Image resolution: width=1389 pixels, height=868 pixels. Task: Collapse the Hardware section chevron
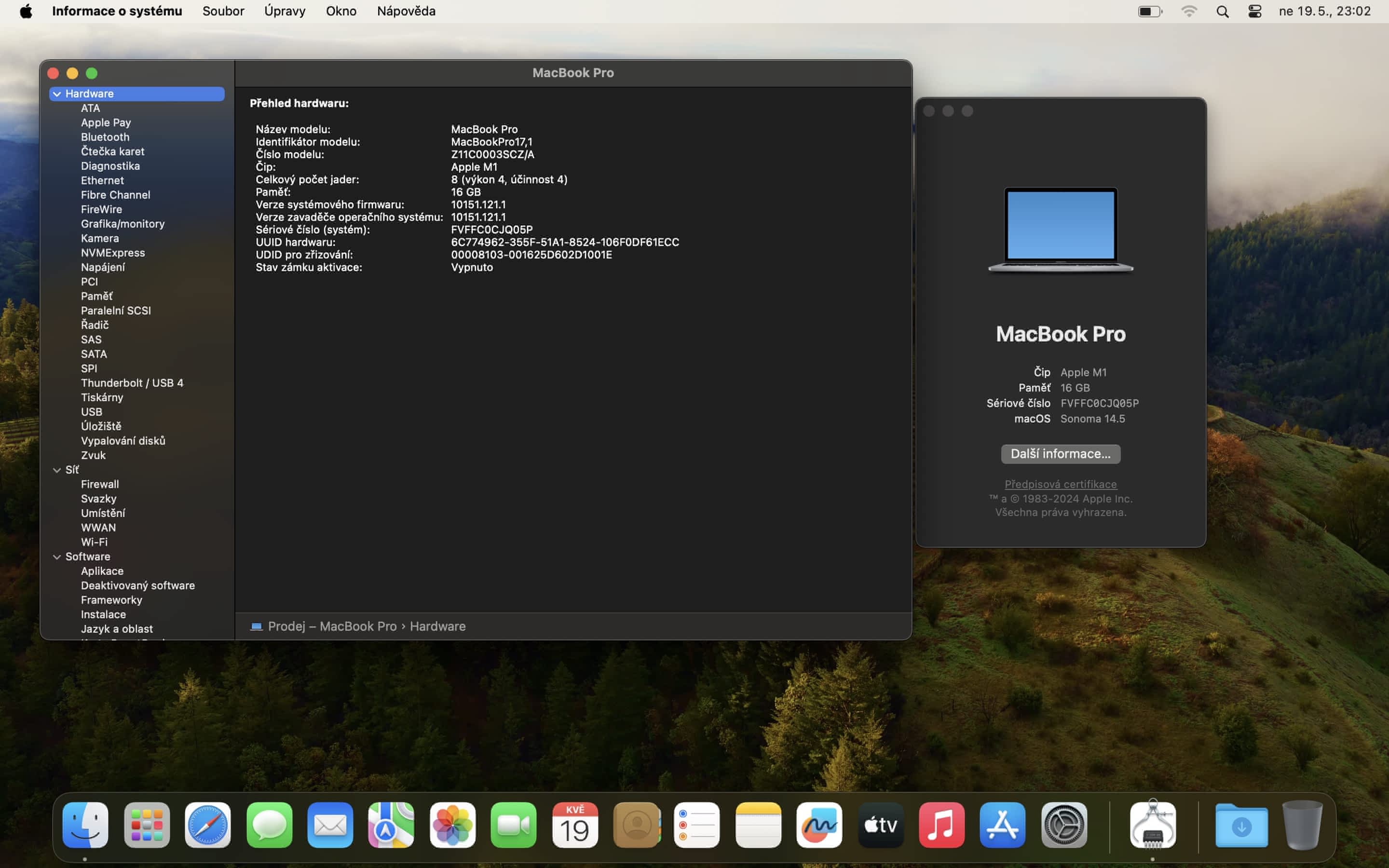tap(57, 94)
